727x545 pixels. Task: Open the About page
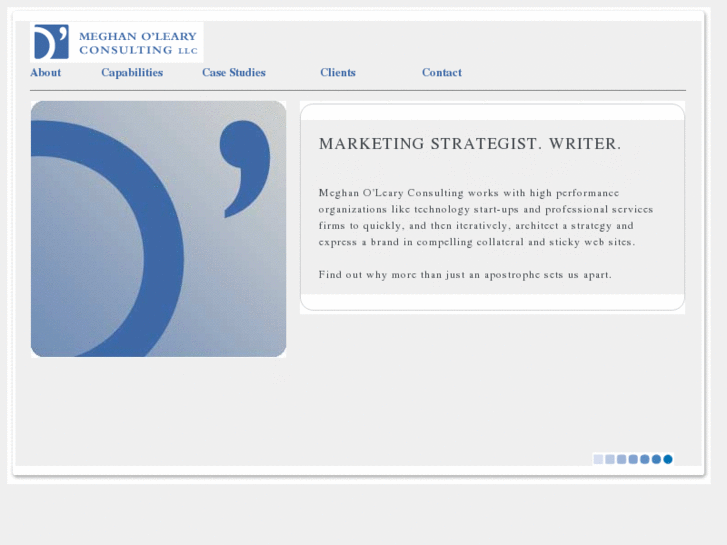[45, 72]
